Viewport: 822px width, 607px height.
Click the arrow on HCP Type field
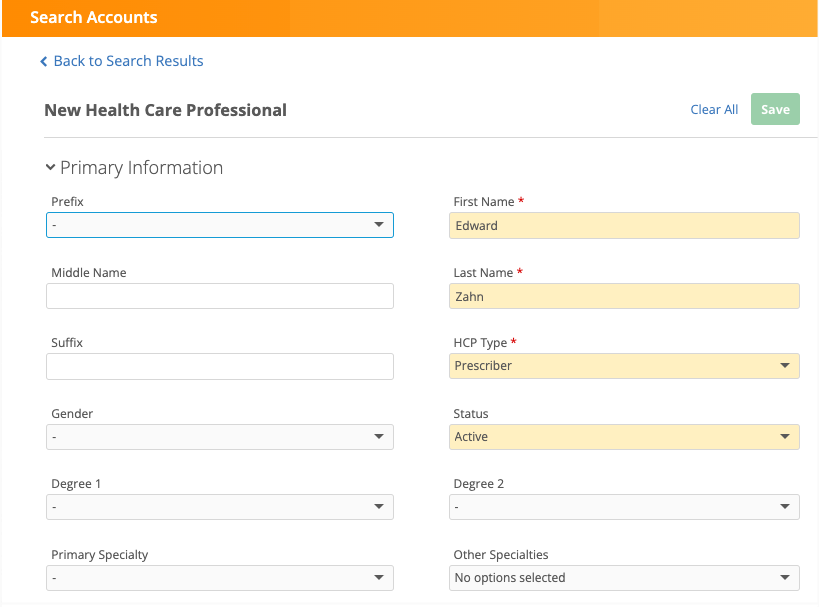click(785, 366)
